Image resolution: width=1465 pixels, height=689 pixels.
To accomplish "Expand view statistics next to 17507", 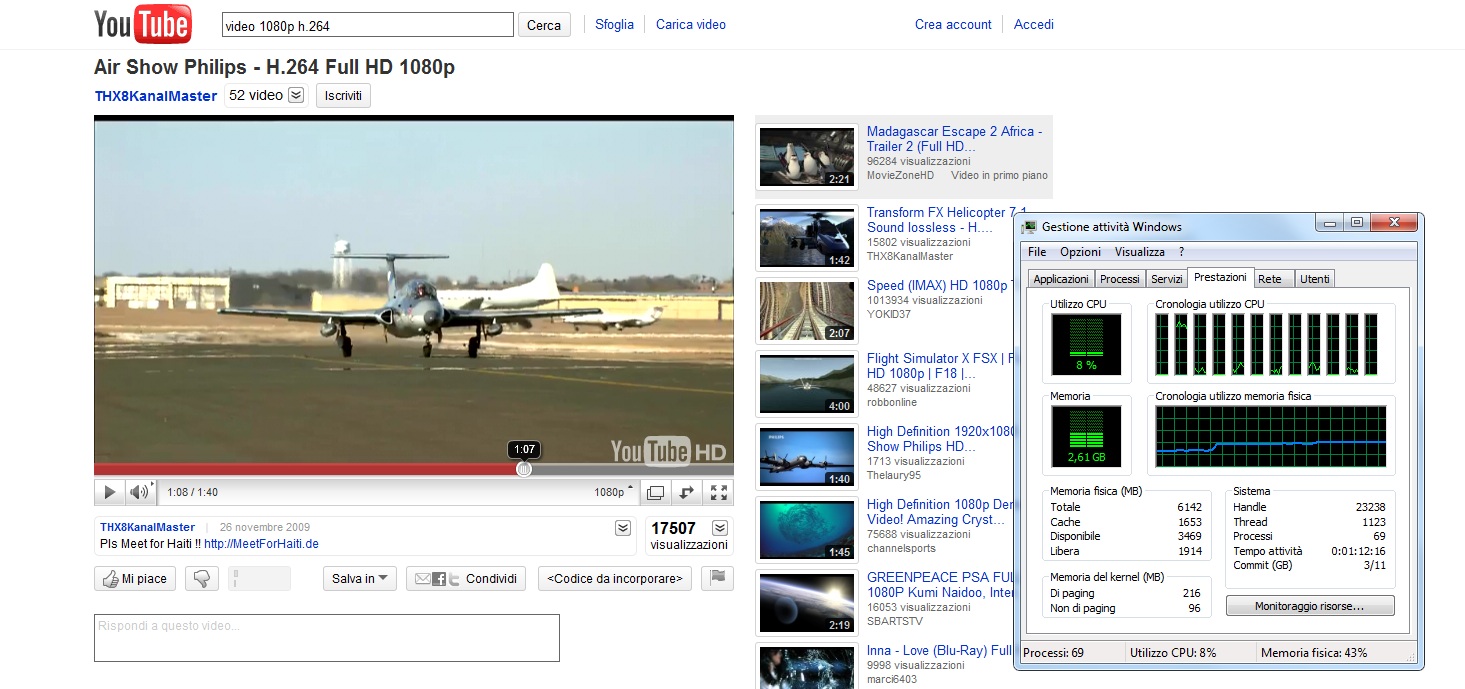I will click(719, 528).
